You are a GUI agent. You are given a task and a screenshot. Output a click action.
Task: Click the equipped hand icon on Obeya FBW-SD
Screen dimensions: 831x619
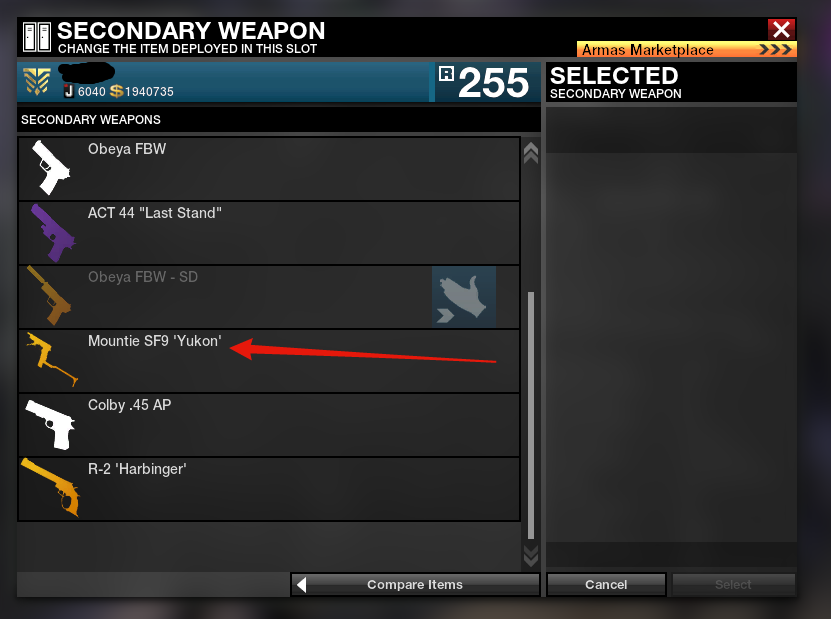click(464, 297)
